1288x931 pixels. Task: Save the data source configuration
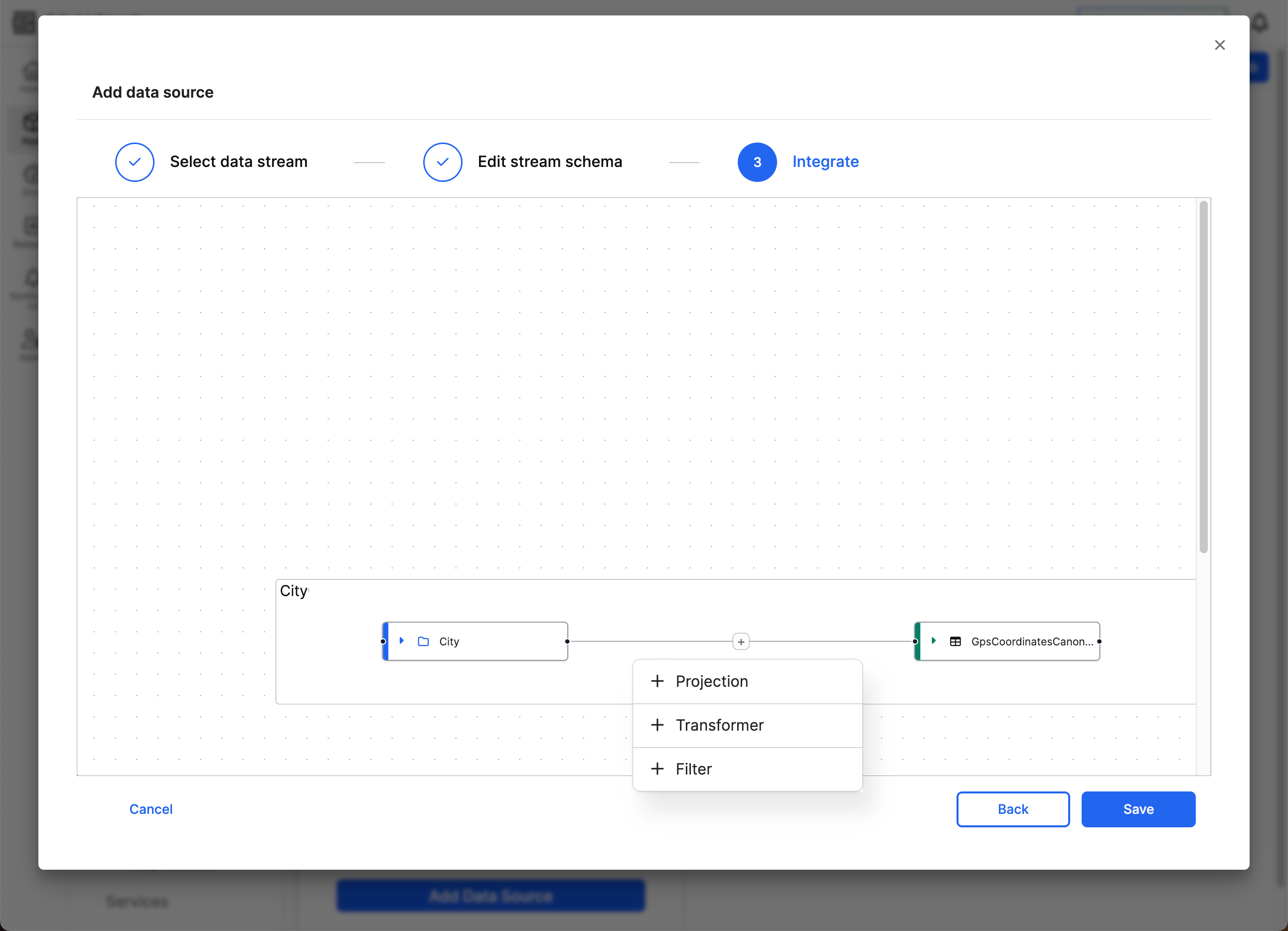point(1138,809)
